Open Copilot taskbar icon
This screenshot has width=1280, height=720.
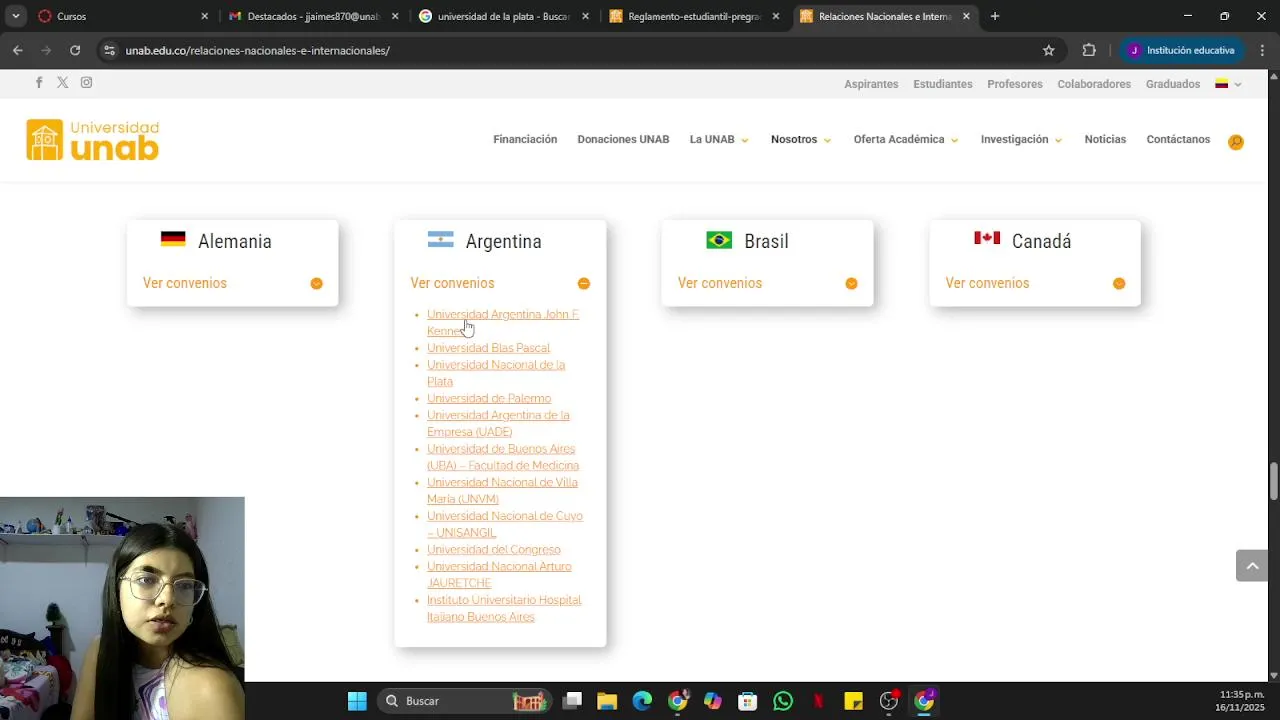pyautogui.click(x=712, y=701)
